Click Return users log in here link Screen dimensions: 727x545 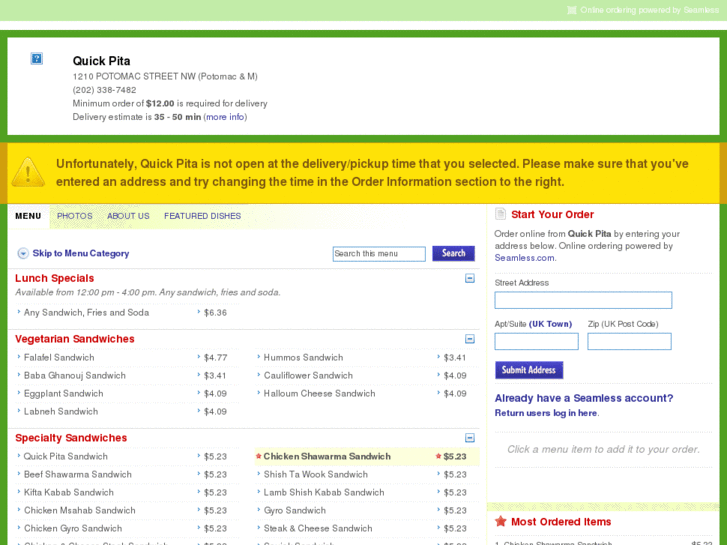546,413
